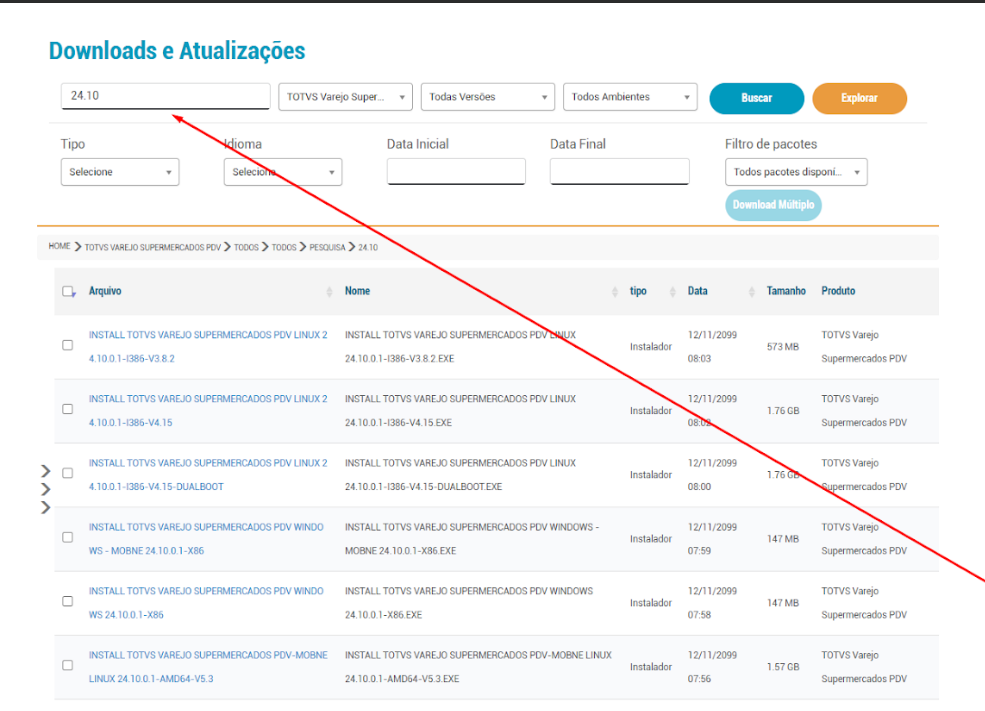Image resolution: width=985 pixels, height=711 pixels.
Task: Go to HOME in breadcrumb
Action: (x=60, y=246)
